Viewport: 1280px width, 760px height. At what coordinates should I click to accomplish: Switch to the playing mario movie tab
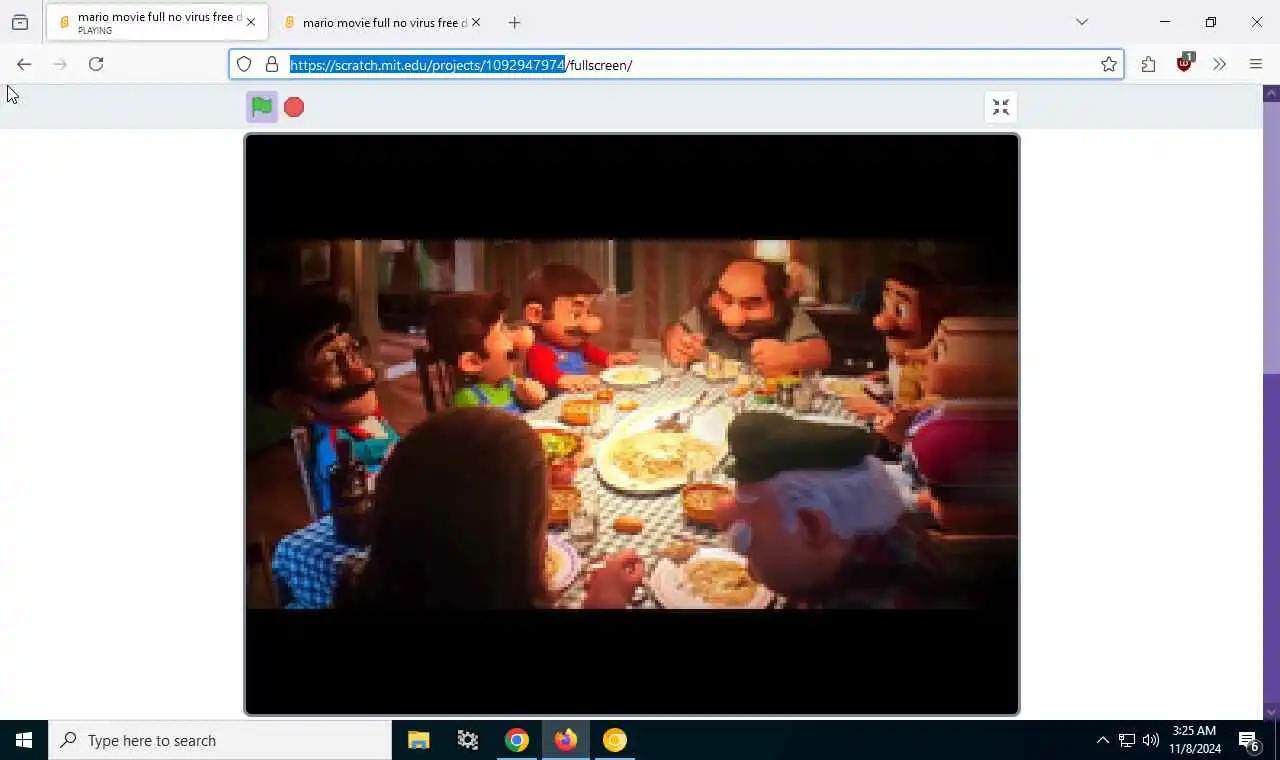coord(157,22)
